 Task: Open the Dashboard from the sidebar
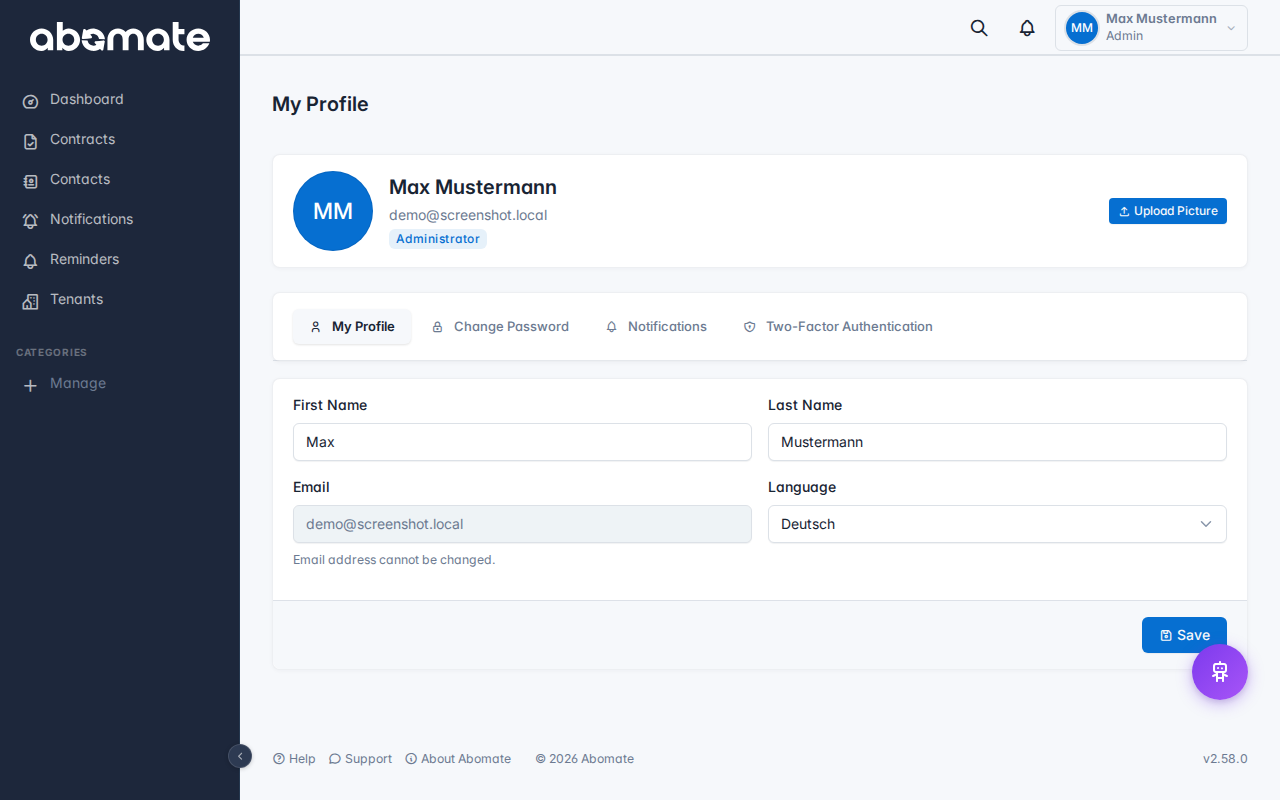(x=86, y=99)
